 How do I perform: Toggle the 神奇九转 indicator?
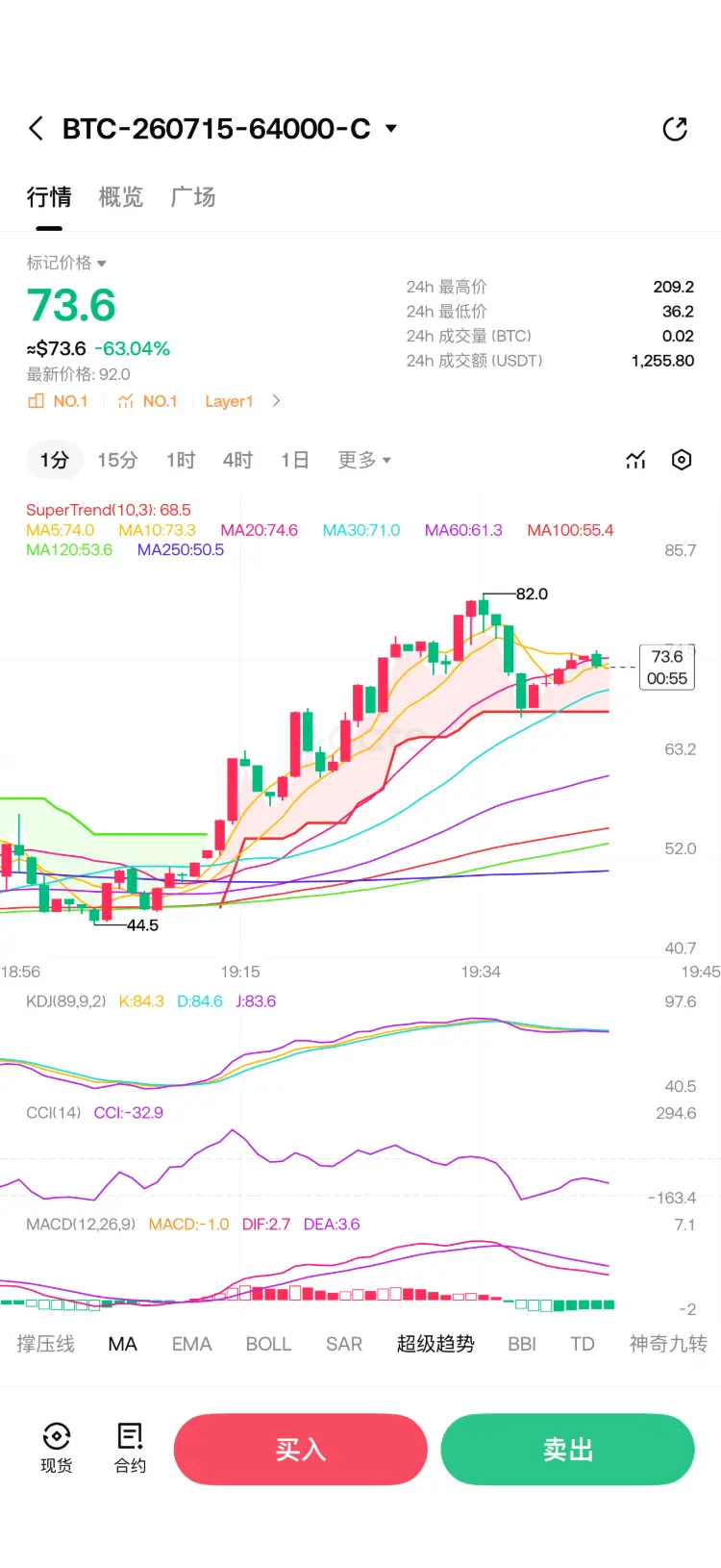pos(668,1344)
